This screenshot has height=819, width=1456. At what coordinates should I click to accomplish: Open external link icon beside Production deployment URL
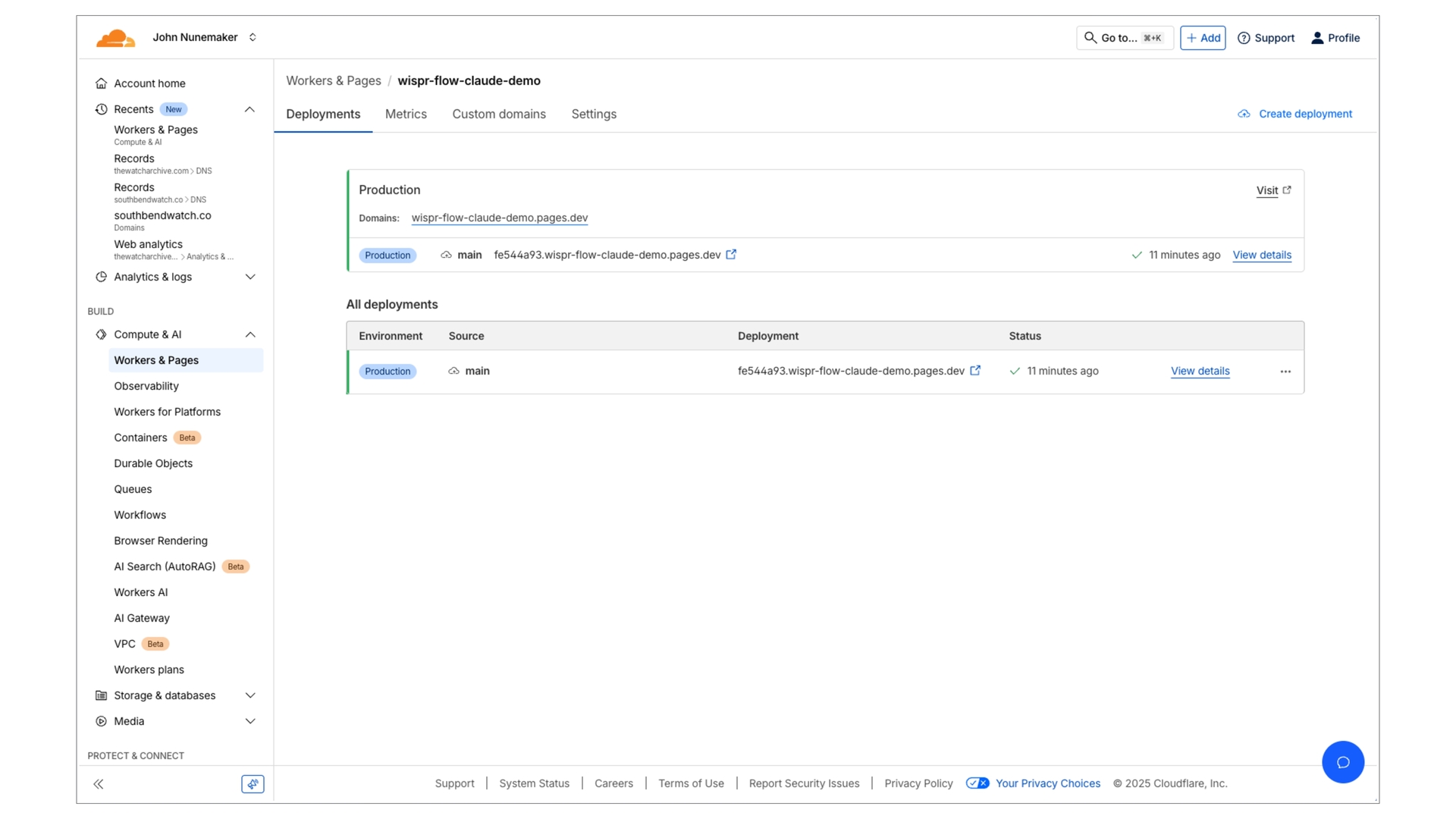coord(731,255)
